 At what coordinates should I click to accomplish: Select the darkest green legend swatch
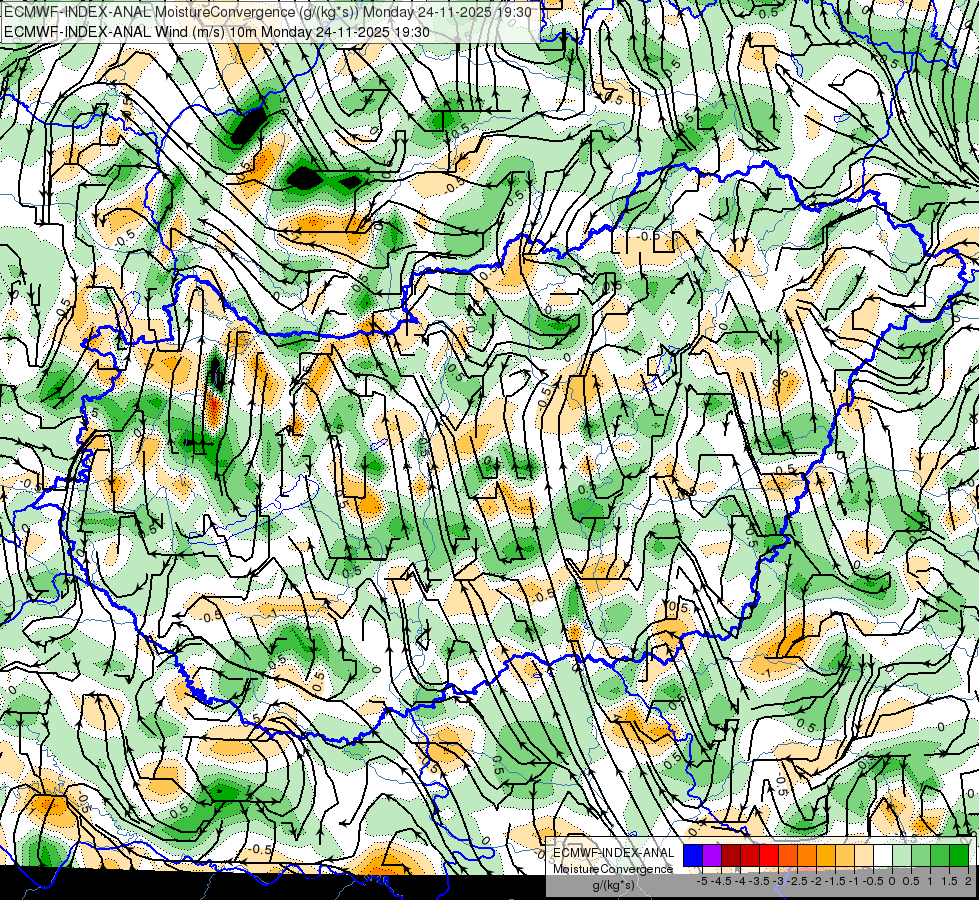click(x=959, y=856)
